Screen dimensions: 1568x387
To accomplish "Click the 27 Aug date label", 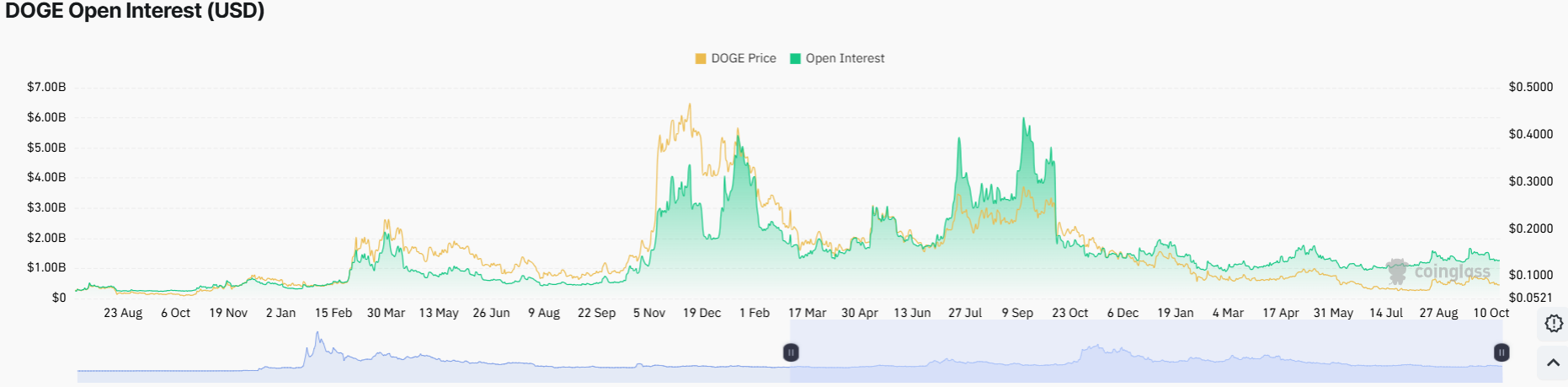I will tap(1439, 313).
